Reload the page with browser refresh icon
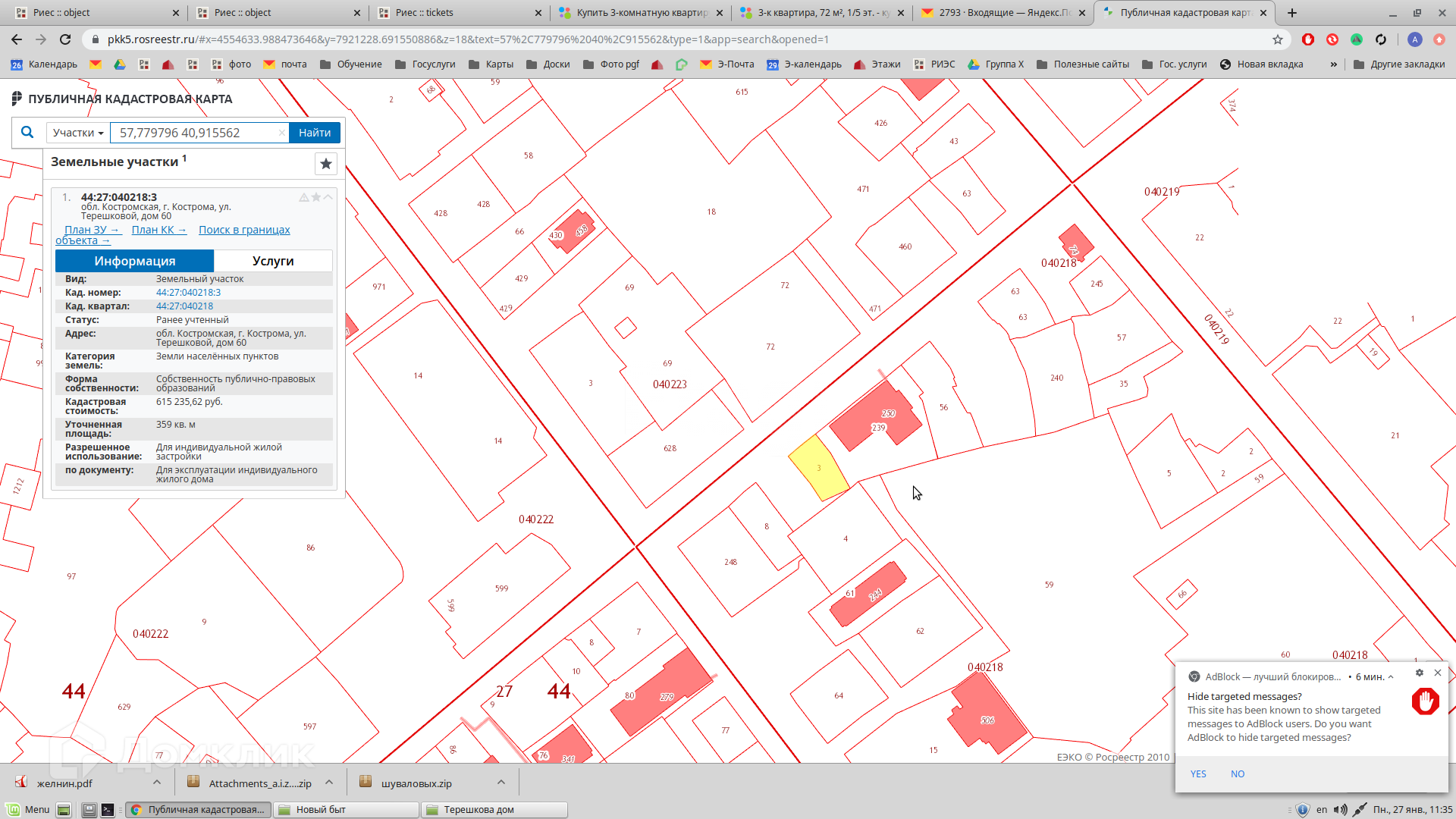This screenshot has width=1456, height=819. click(65, 39)
